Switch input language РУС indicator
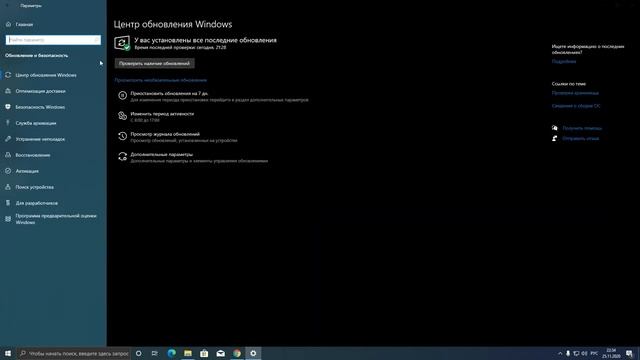Image resolution: width=640 pixels, height=360 pixels. point(594,353)
